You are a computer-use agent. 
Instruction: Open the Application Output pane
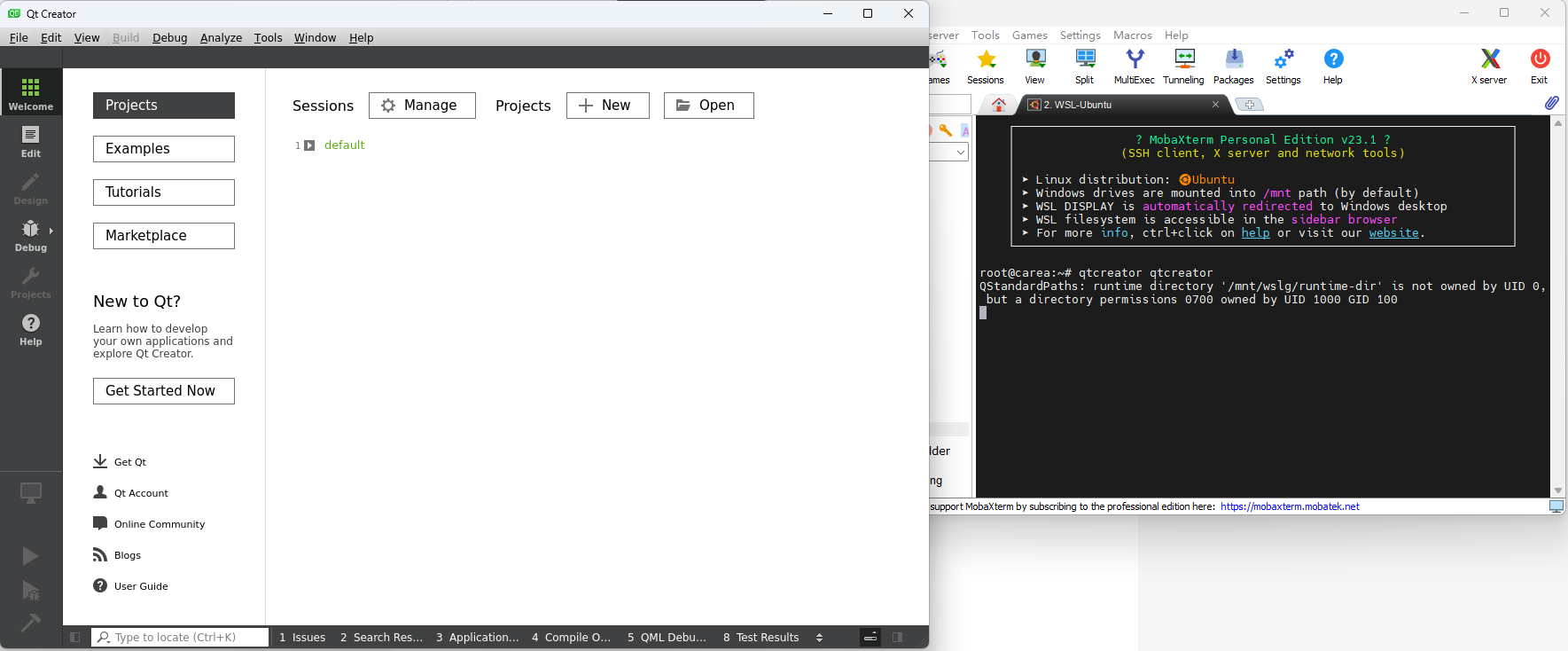tap(477, 637)
